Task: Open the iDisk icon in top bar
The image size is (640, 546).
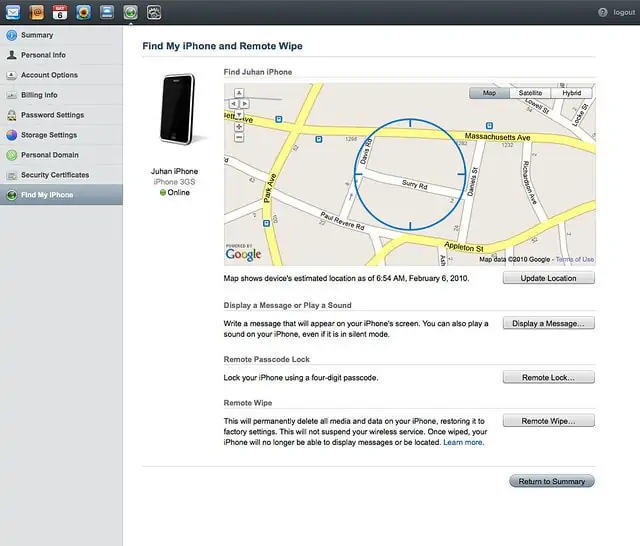Action: (107, 12)
